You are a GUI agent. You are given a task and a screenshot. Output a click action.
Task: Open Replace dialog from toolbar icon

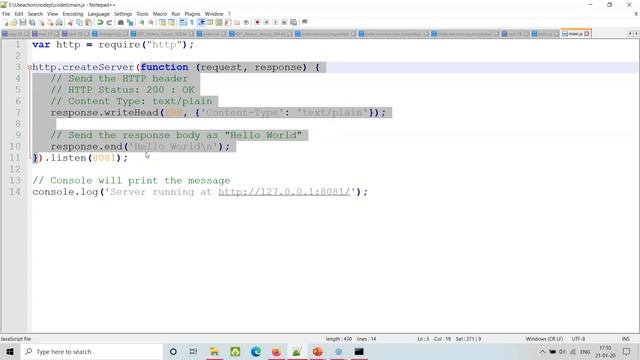[130, 22]
